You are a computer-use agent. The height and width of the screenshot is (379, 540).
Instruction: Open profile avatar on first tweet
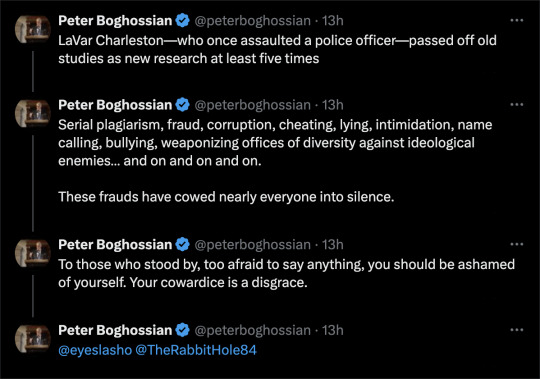click(33, 29)
